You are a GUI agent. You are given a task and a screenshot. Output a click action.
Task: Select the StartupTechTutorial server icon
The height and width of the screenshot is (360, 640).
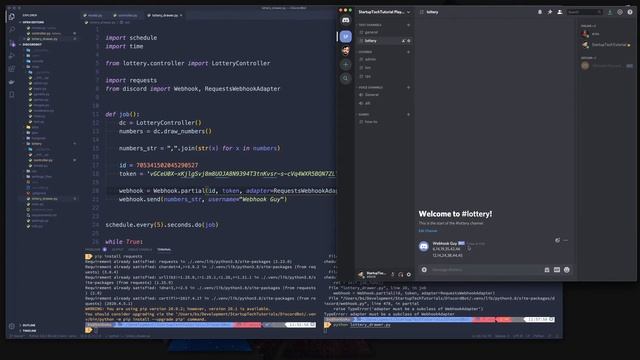(x=346, y=36)
